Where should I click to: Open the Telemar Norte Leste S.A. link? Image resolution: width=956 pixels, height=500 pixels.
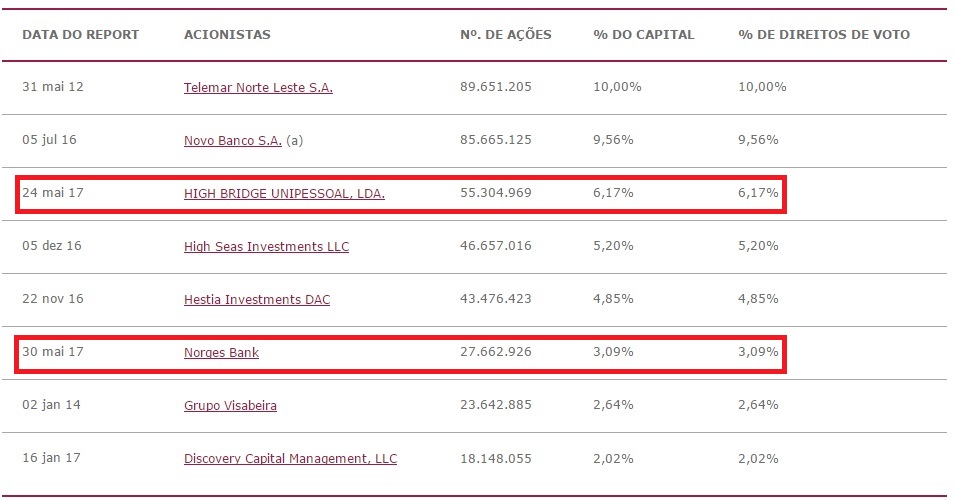pos(258,87)
